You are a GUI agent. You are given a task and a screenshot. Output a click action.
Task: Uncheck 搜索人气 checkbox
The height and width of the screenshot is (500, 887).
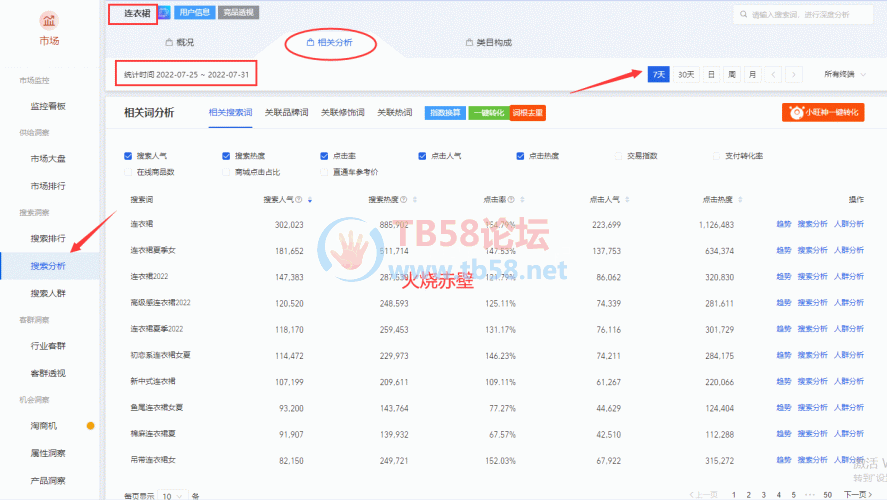pyautogui.click(x=128, y=156)
